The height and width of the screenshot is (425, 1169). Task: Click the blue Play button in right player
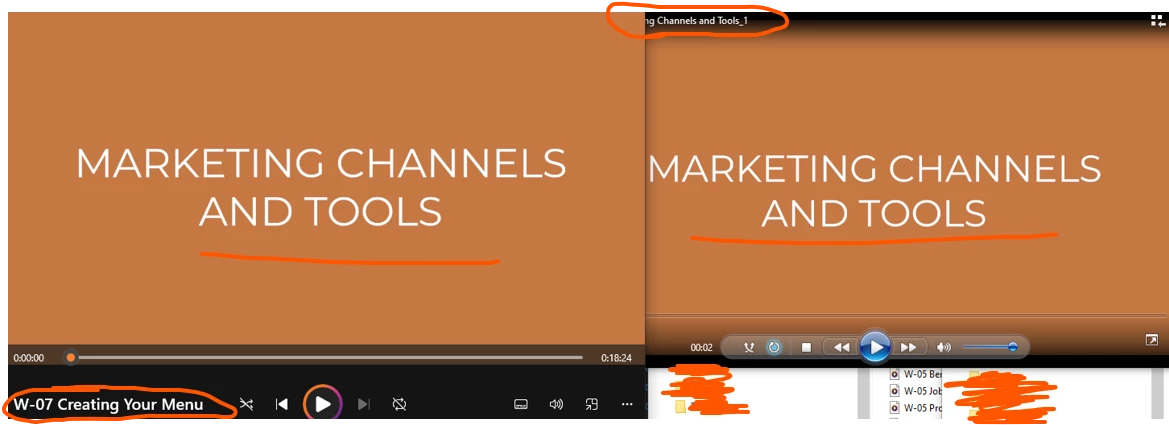[x=875, y=347]
